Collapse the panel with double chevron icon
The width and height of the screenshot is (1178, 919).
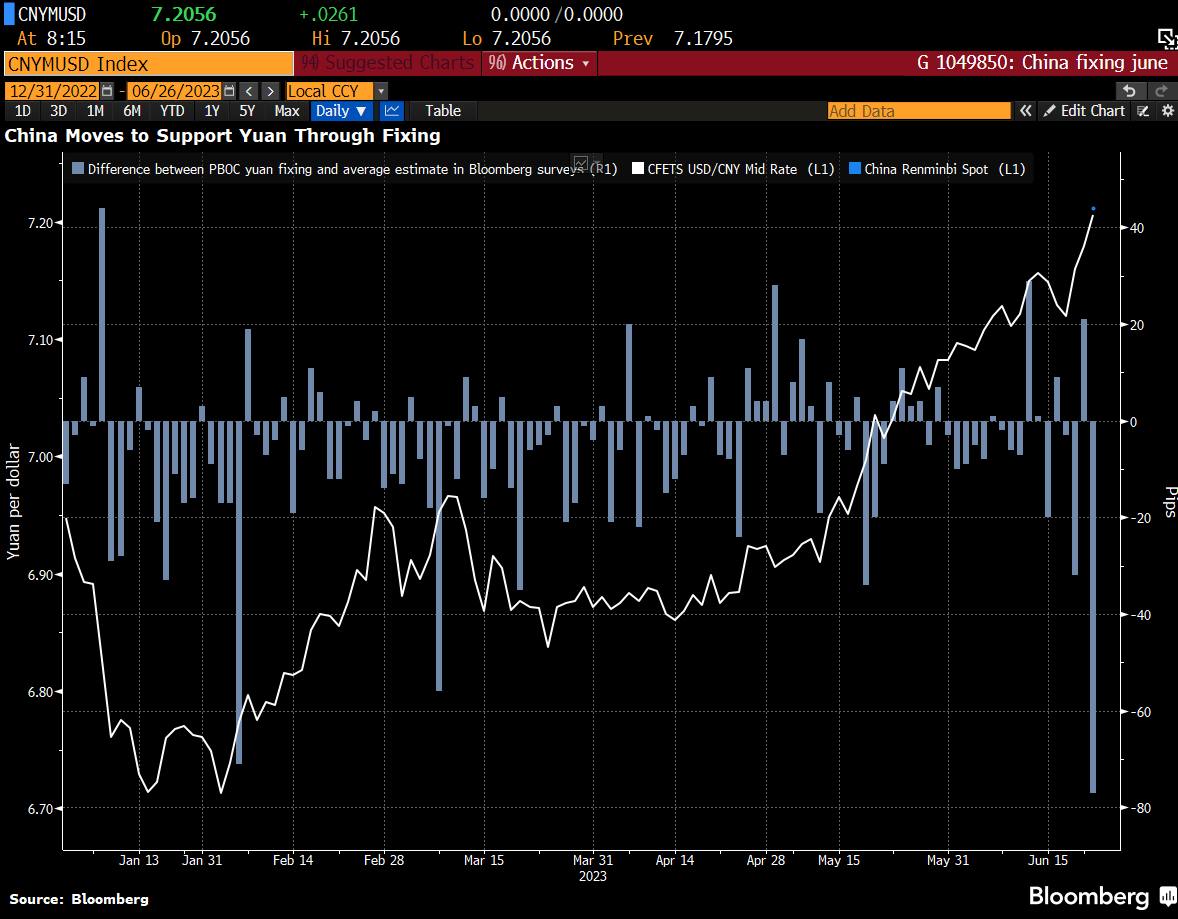pyautogui.click(x=1025, y=111)
